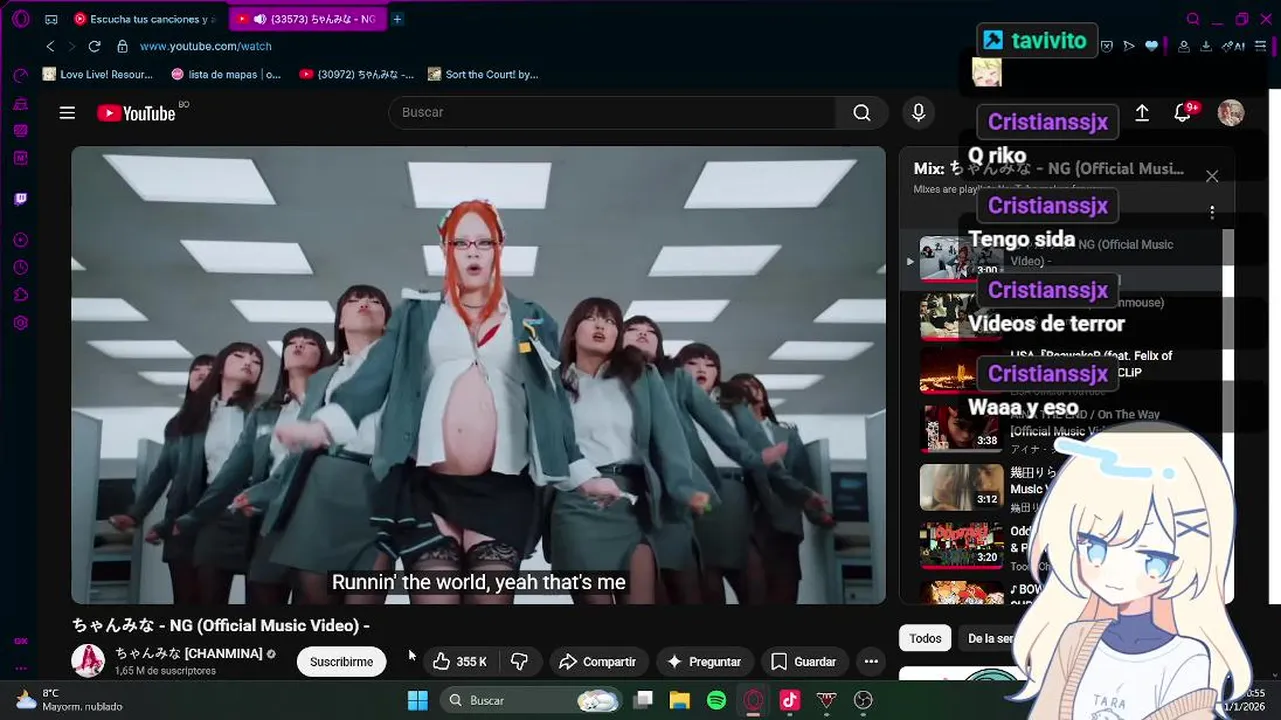
Task: Open Twitch panel in the Opera sidebar
Action: (20, 199)
